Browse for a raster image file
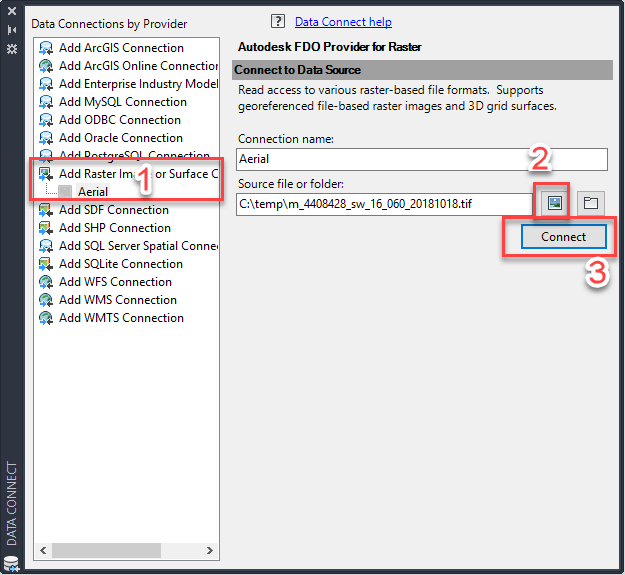Screen dimensions: 625x575 point(554,203)
